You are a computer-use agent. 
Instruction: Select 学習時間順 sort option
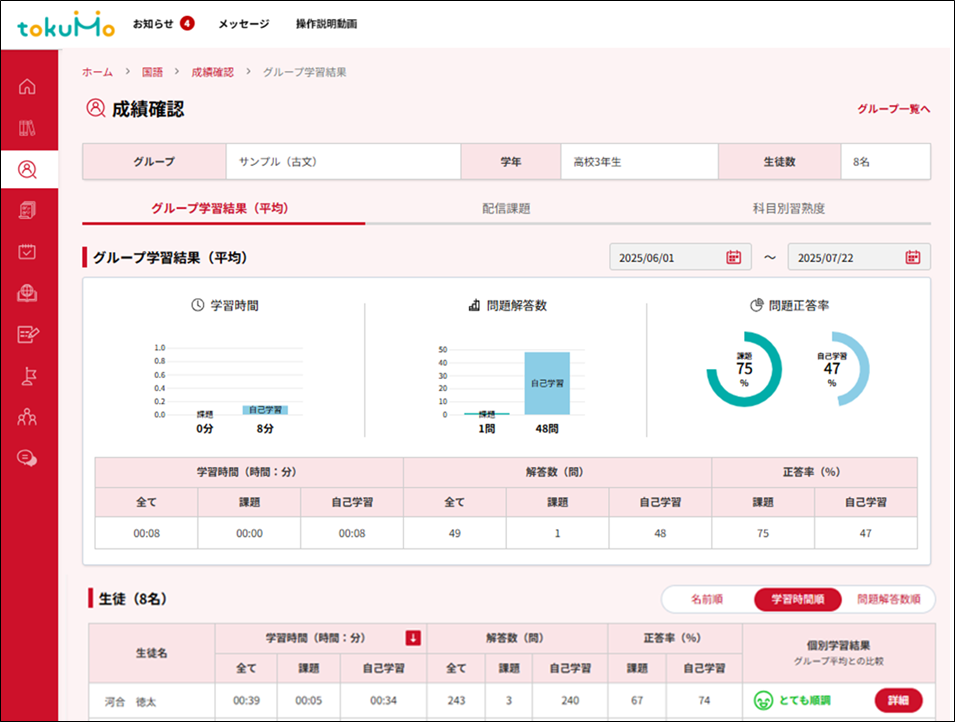pos(797,600)
